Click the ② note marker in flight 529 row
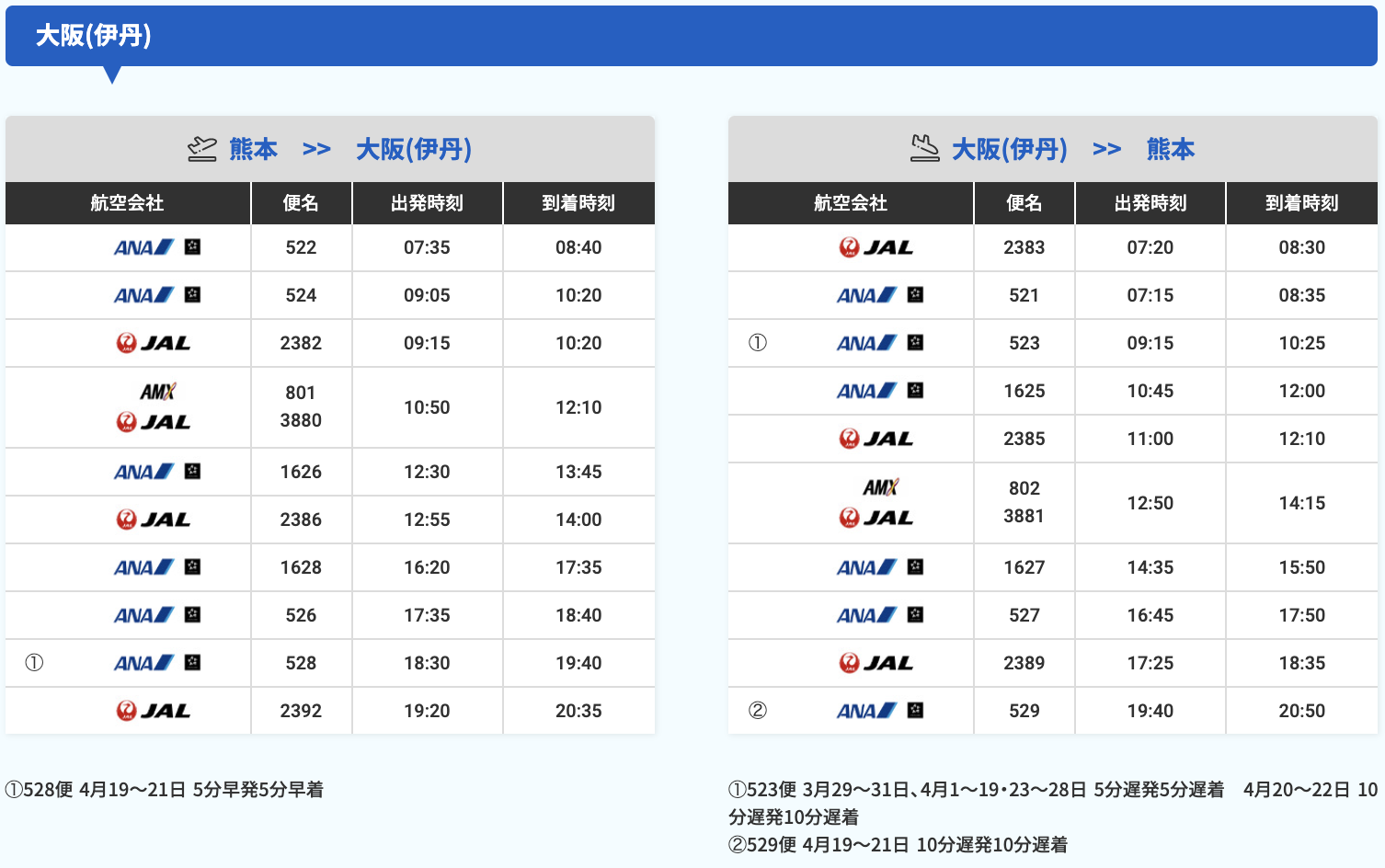 [x=758, y=711]
